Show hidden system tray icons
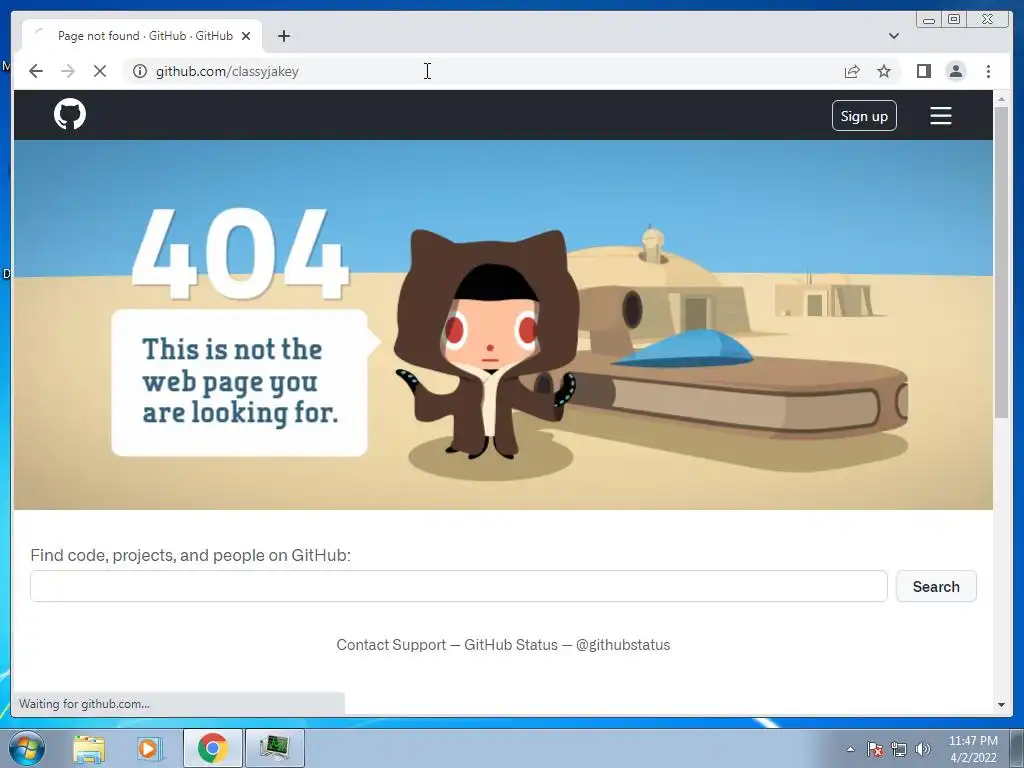Screen dimensions: 1024x768 [850, 749]
